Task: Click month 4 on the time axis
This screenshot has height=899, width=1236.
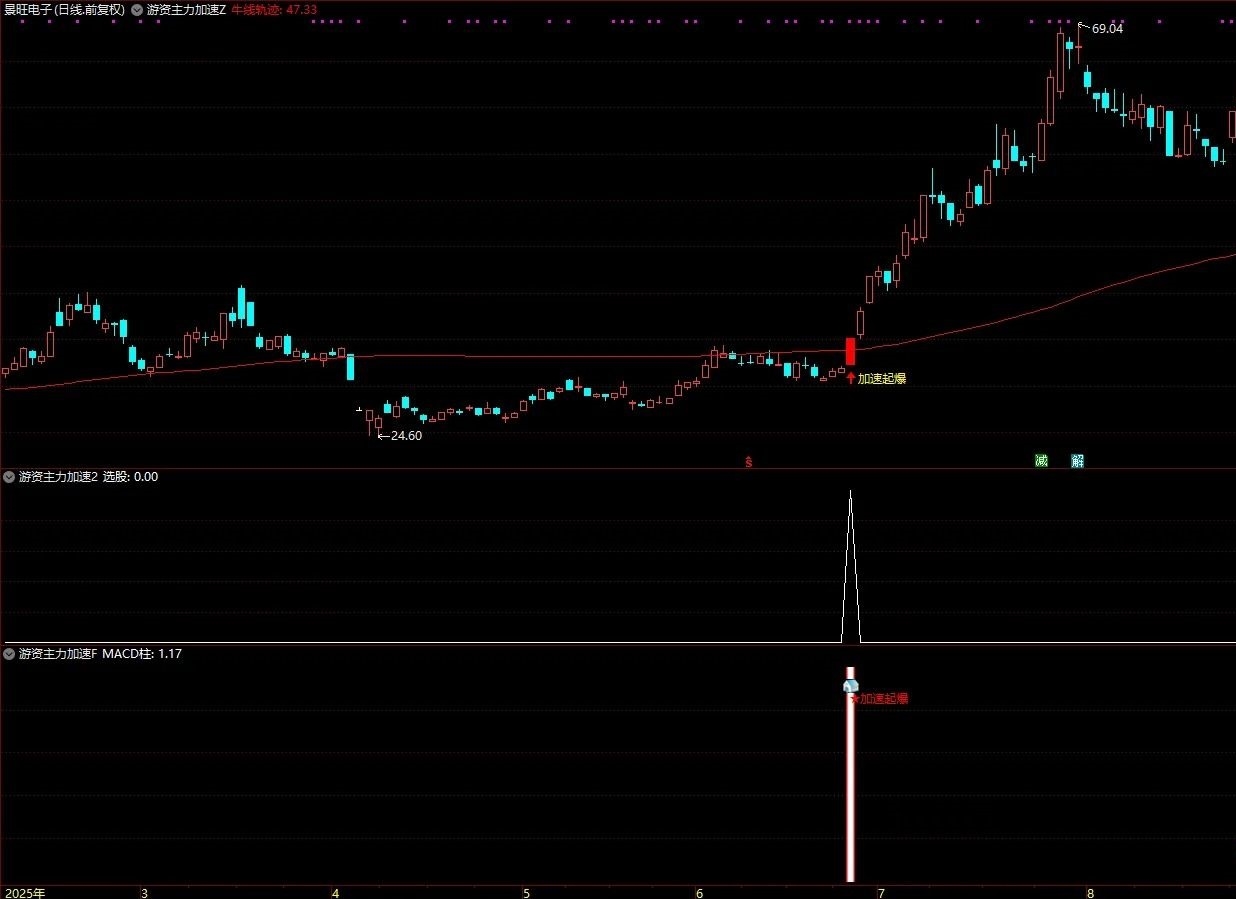Action: tap(335, 892)
